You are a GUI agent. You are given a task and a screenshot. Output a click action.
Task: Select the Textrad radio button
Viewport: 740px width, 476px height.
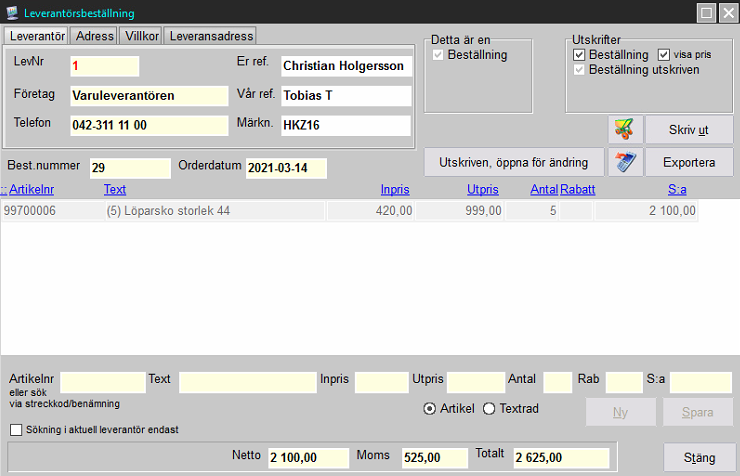[x=489, y=408]
